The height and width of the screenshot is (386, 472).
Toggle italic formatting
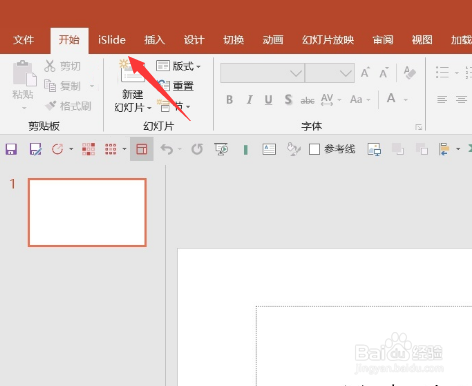coord(249,99)
